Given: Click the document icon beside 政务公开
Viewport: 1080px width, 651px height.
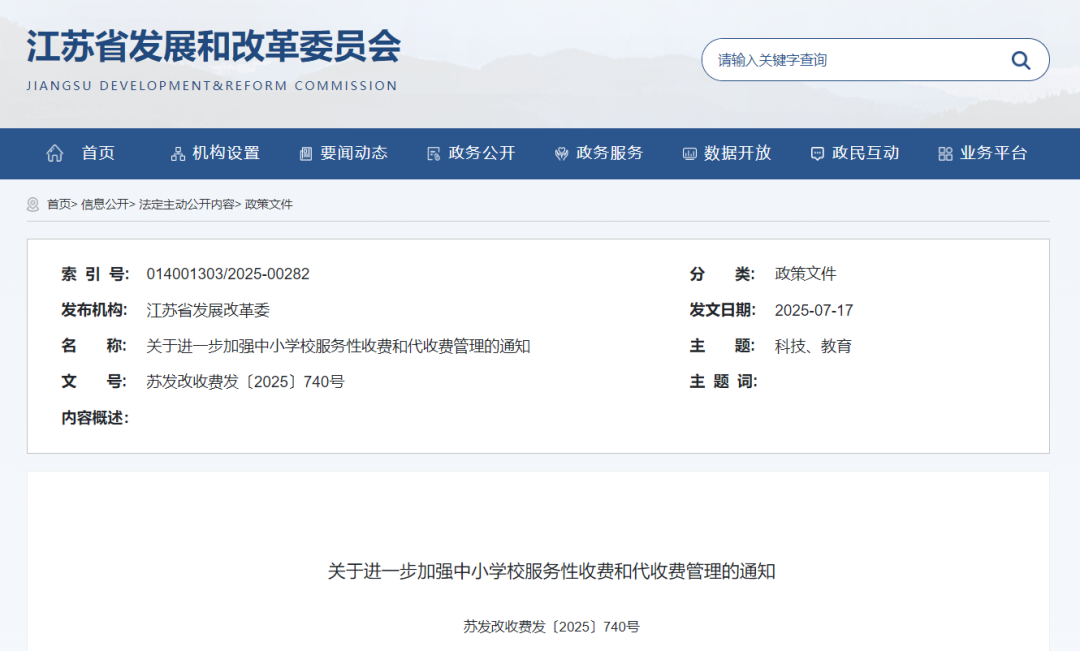Looking at the screenshot, I should tap(433, 154).
